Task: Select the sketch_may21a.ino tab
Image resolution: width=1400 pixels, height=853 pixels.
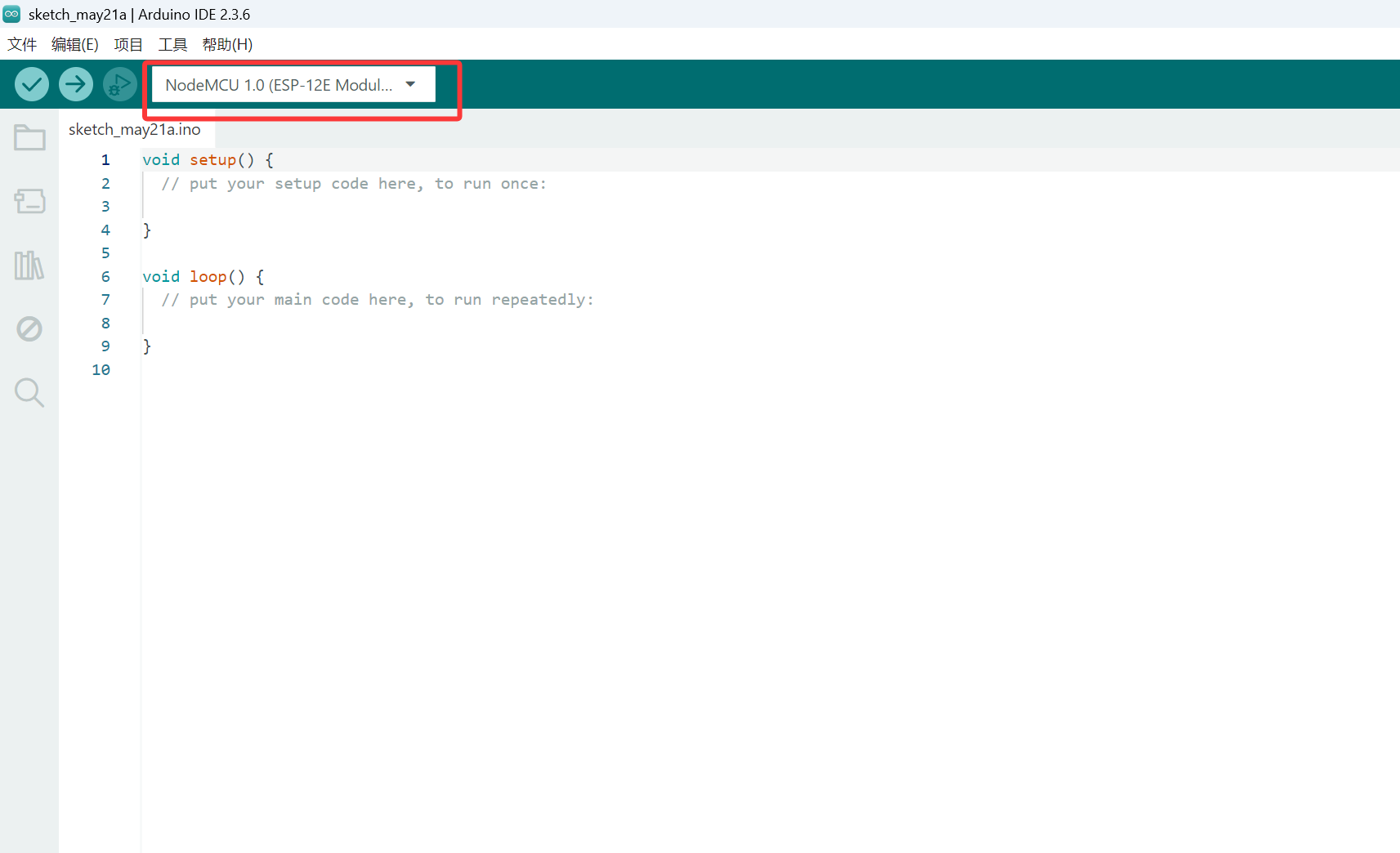Action: point(135,129)
